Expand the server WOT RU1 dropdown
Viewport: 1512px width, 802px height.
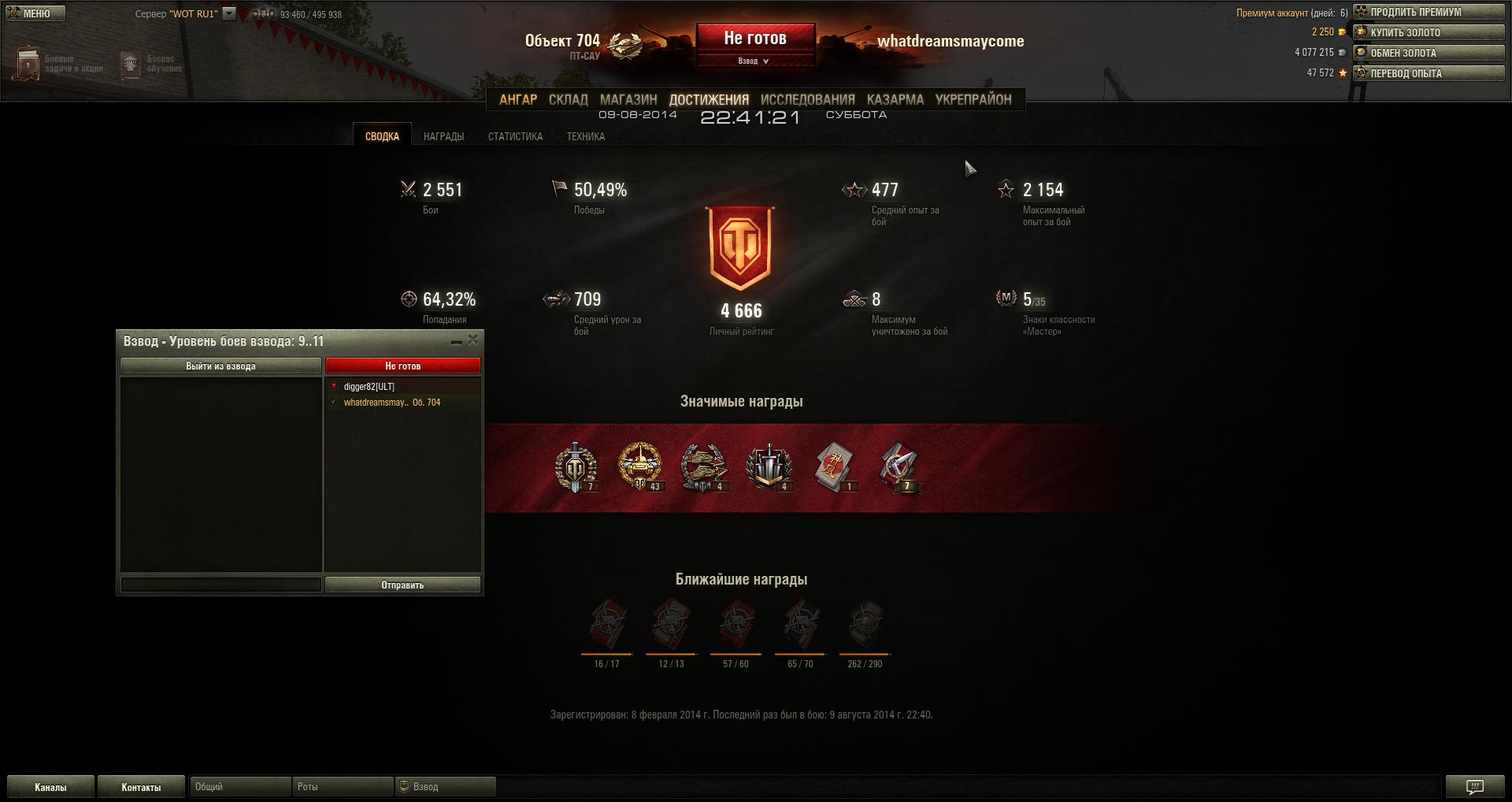(229, 13)
